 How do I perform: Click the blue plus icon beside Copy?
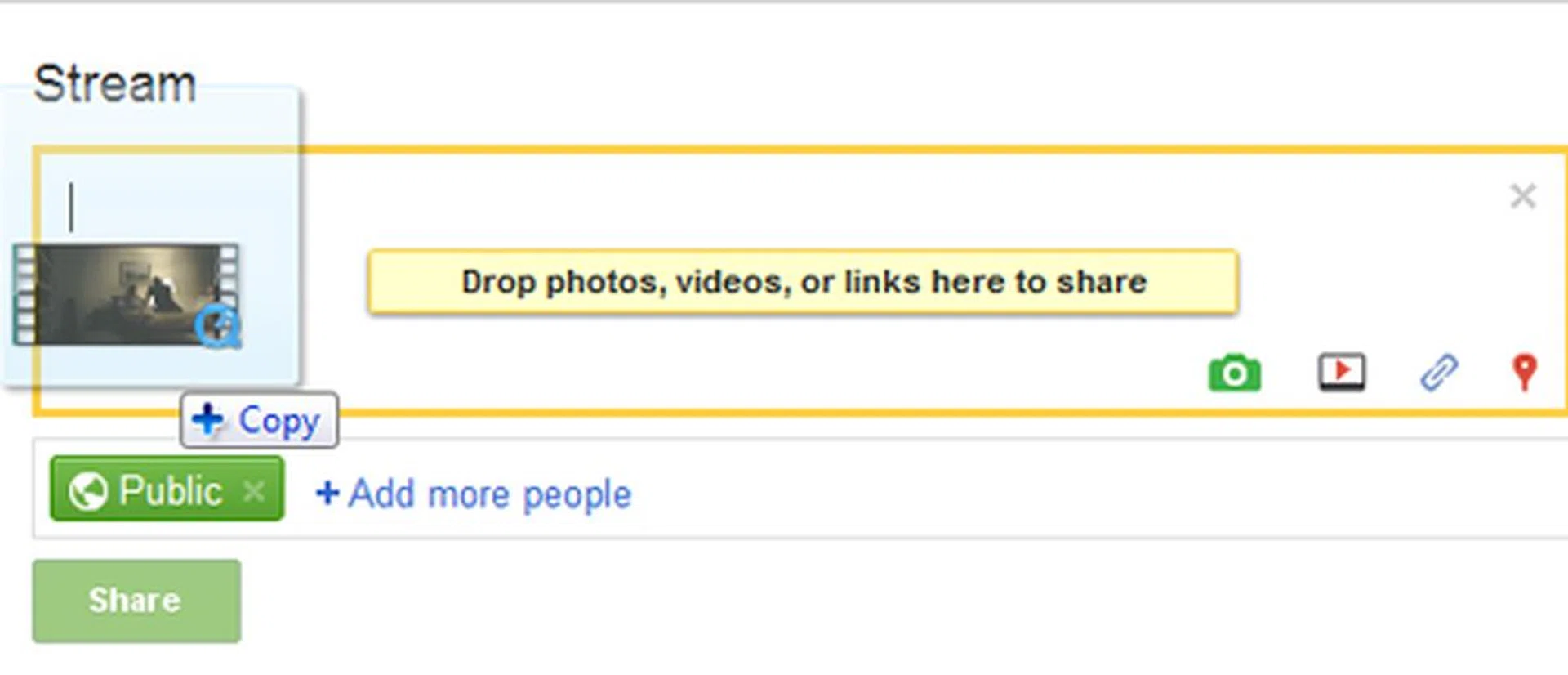click(207, 419)
